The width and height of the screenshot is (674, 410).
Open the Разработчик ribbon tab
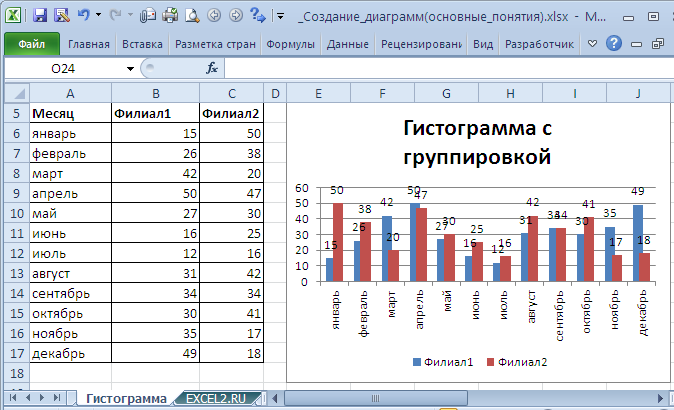539,44
